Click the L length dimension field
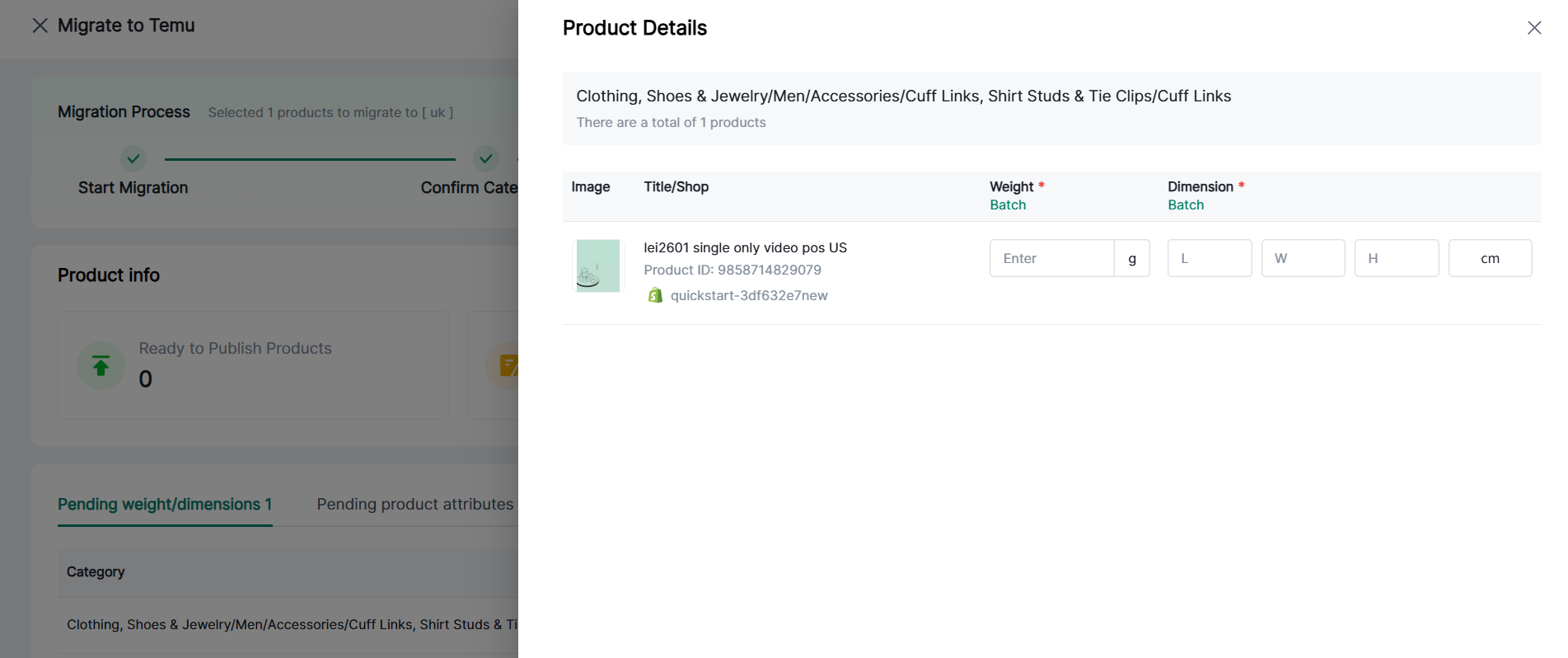The image size is (1568, 658). point(1209,258)
